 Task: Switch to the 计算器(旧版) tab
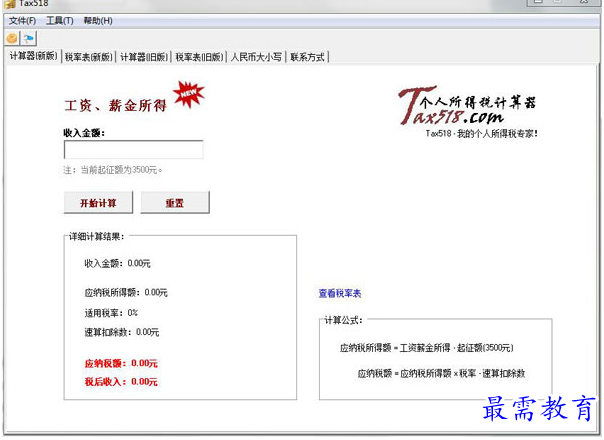144,57
